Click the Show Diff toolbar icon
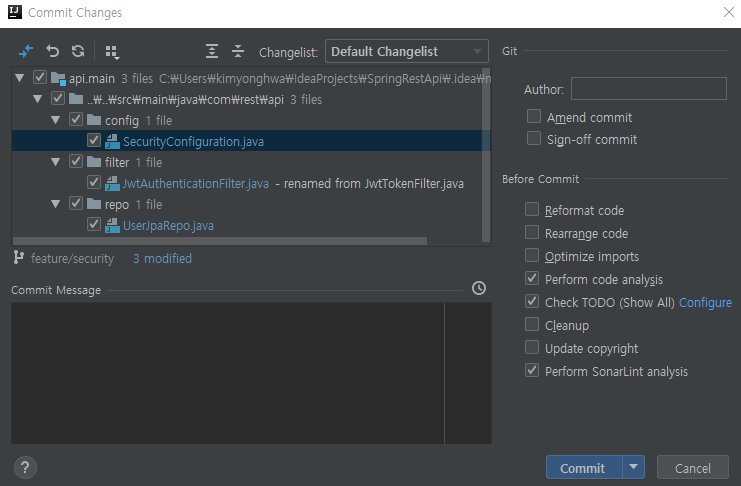The image size is (741, 486). (26, 51)
